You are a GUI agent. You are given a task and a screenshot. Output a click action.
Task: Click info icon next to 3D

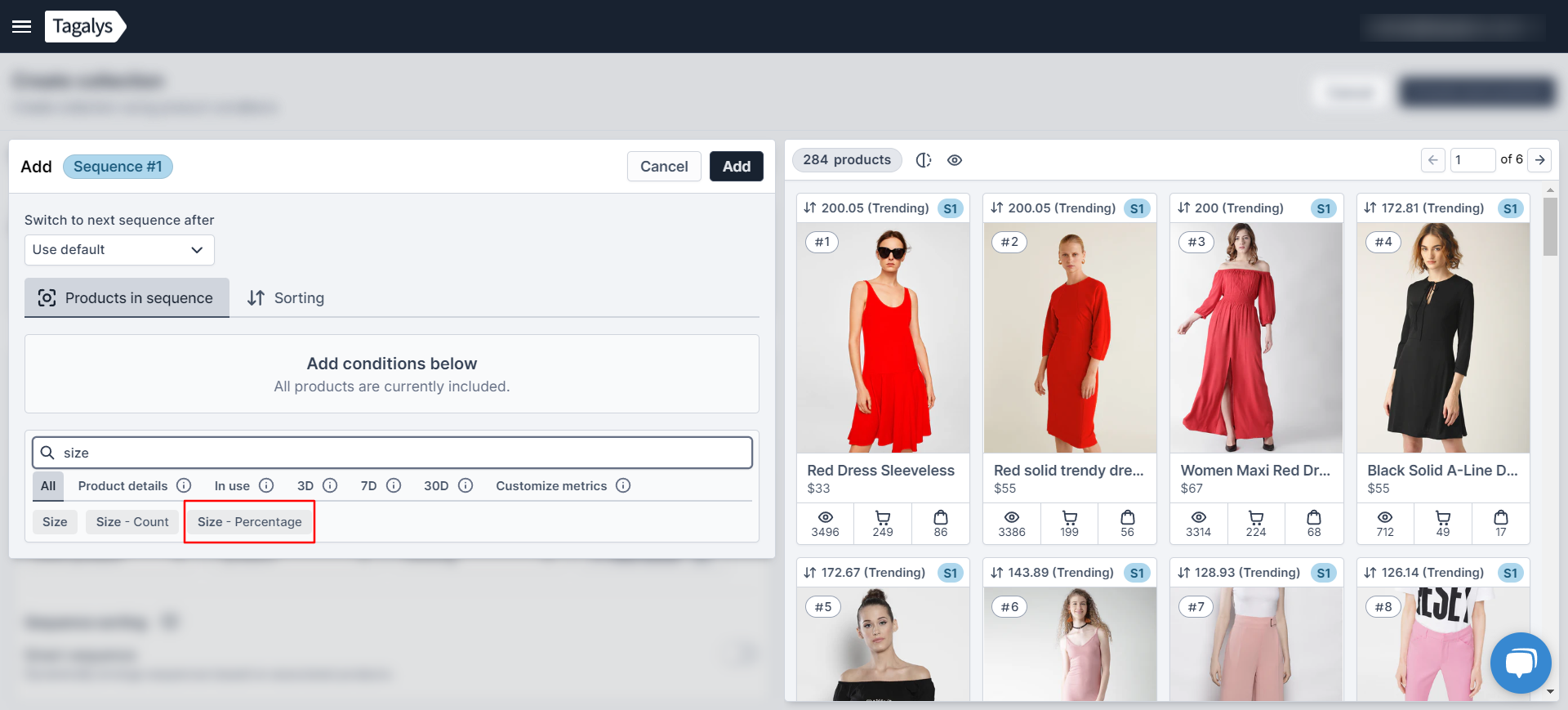pyautogui.click(x=330, y=485)
